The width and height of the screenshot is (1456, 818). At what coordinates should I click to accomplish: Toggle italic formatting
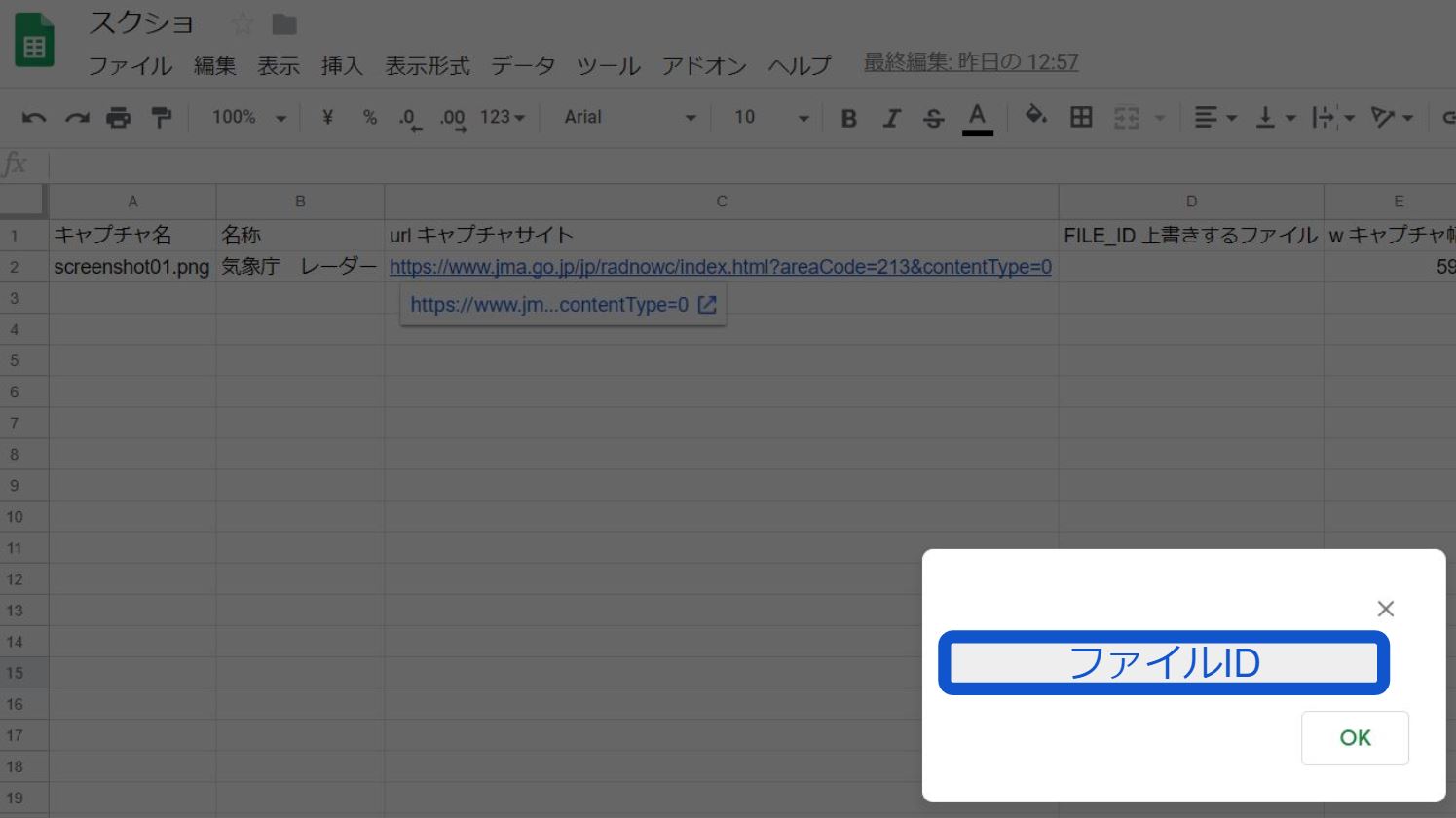pos(891,118)
